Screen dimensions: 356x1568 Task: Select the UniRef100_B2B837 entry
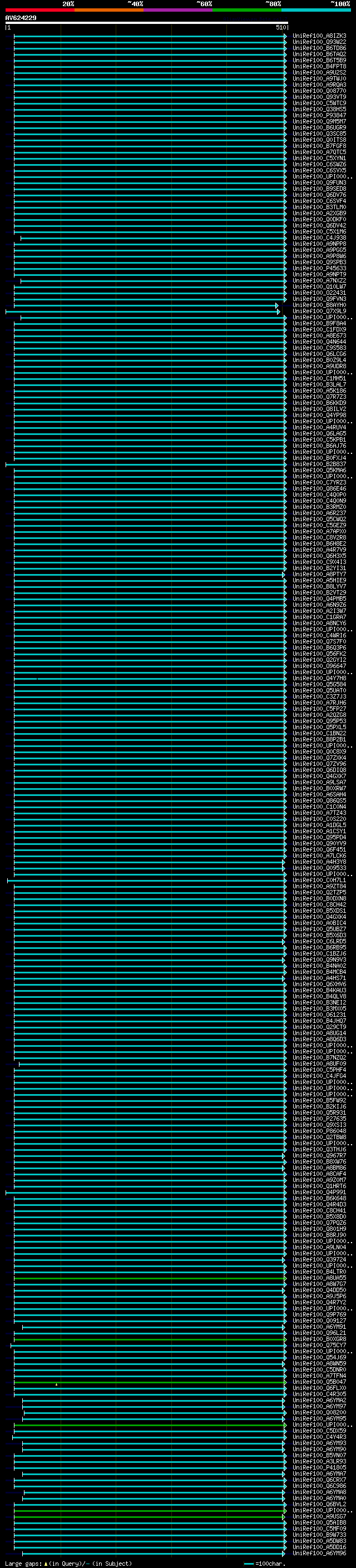pyautogui.click(x=319, y=464)
